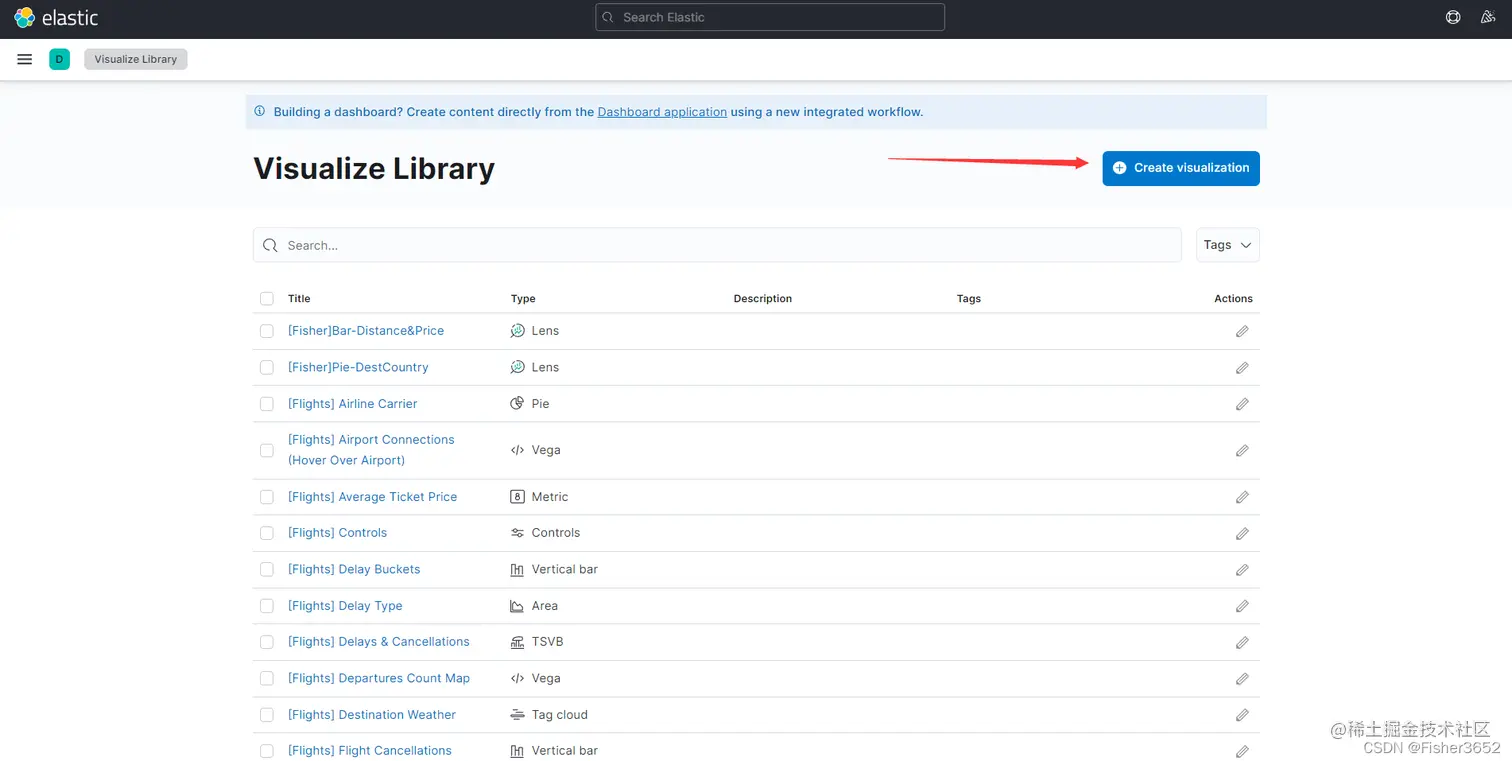1512x761 pixels.
Task: Click the Tags column header
Action: 969,299
